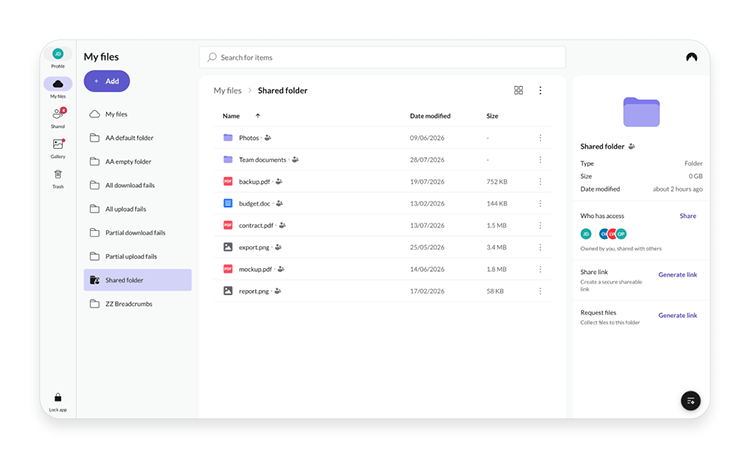Viewport: 750px width, 459px height.
Task: Click the 09/06/2026 date cell
Action: pos(427,138)
